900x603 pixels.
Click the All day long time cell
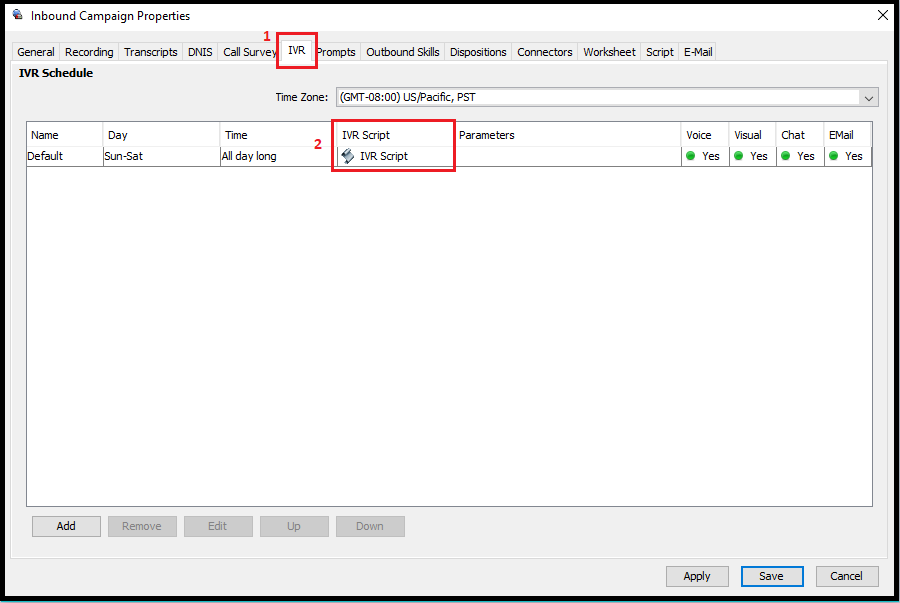[x=277, y=156]
